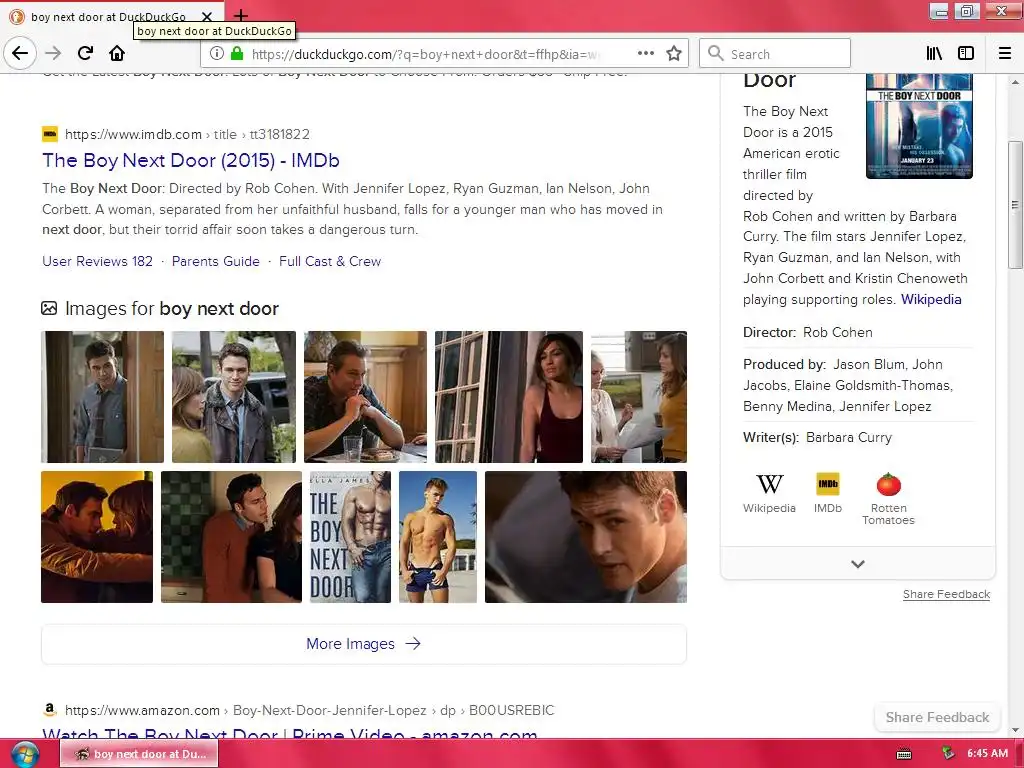Click Share Feedback link under info panel
This screenshot has height=768, width=1024.
[x=946, y=594]
